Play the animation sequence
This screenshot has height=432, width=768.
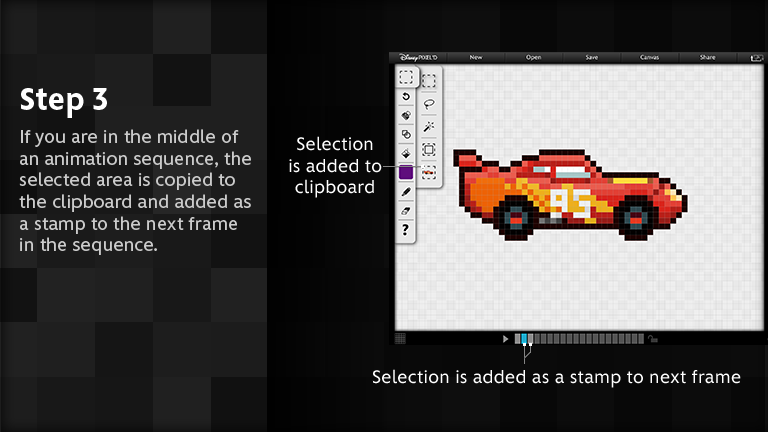point(505,338)
